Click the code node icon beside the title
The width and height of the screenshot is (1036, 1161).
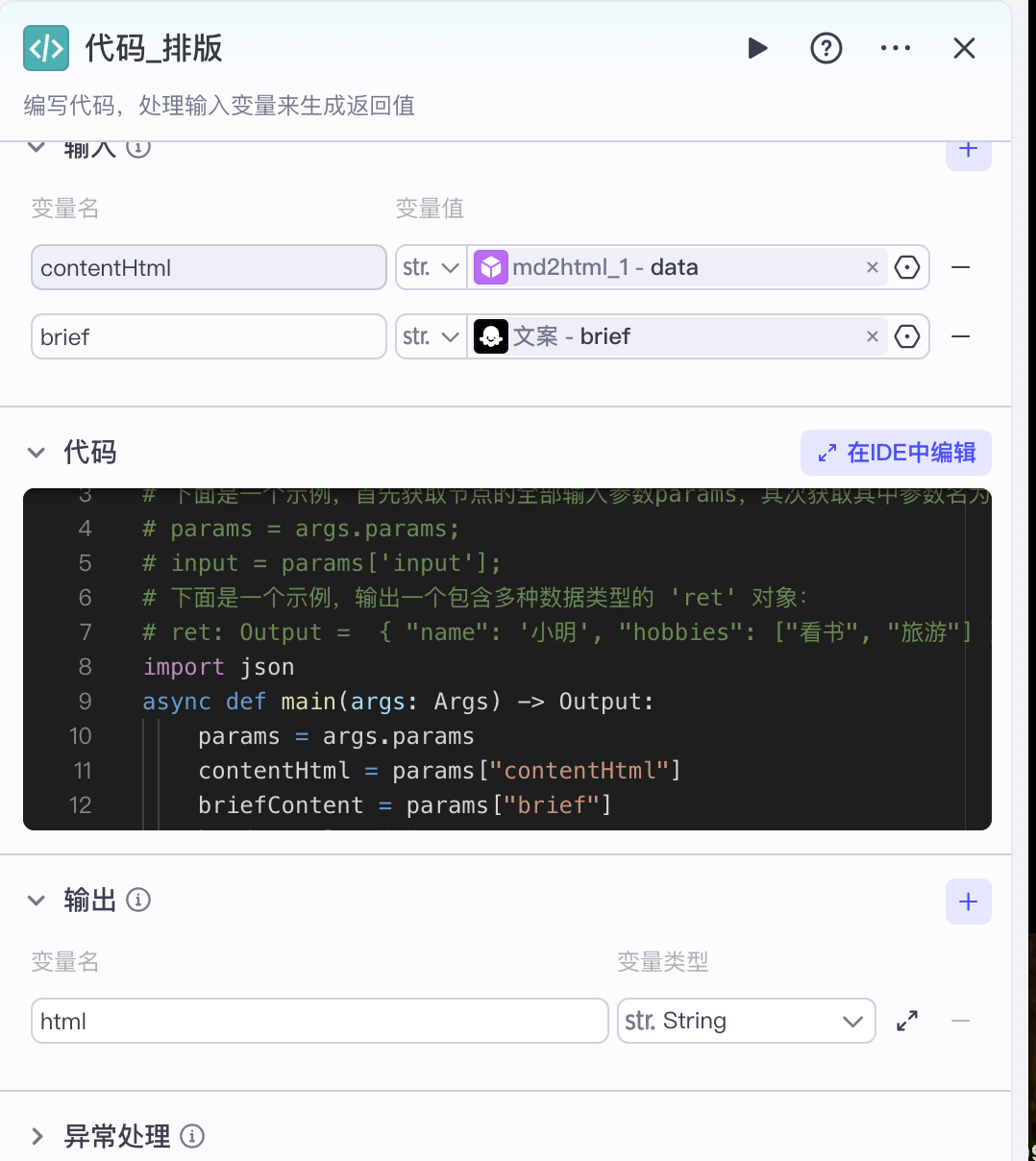click(46, 48)
